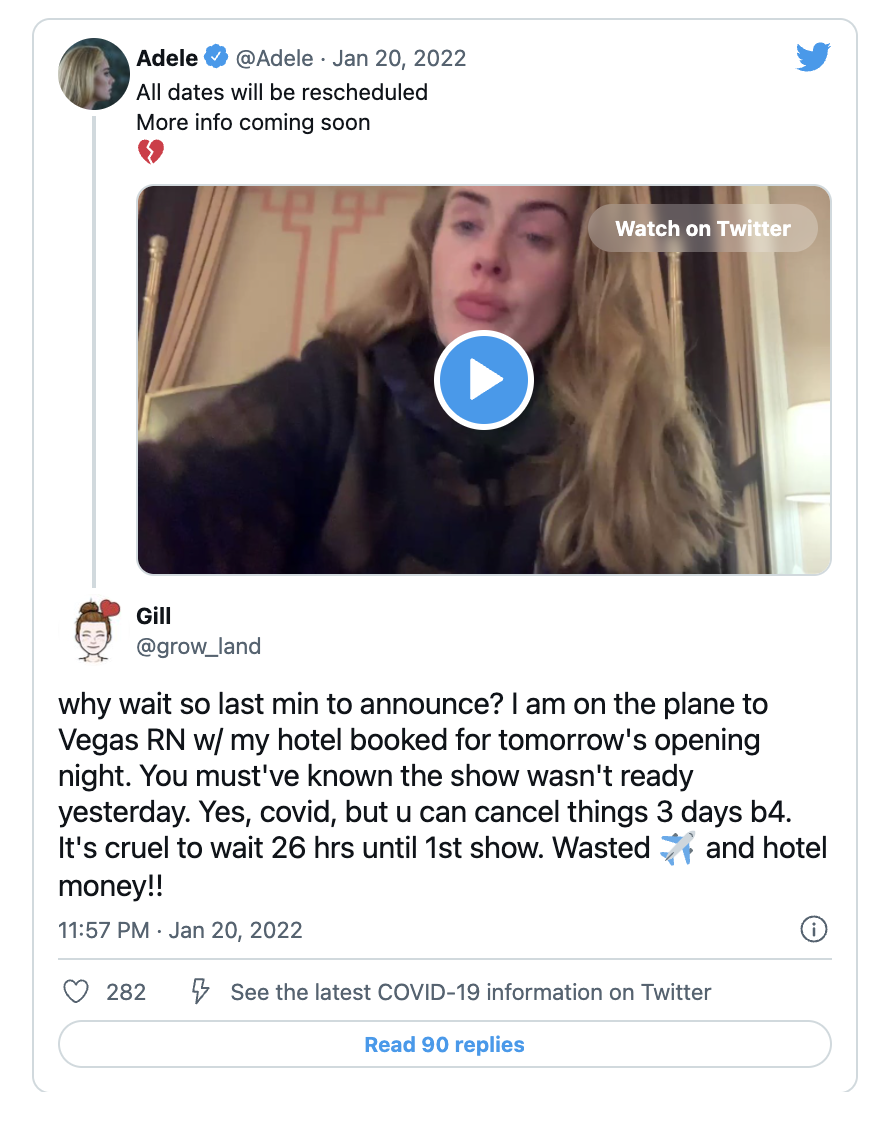882x1126 pixels.
Task: Open the latest COVID-19 information link
Action: point(470,992)
